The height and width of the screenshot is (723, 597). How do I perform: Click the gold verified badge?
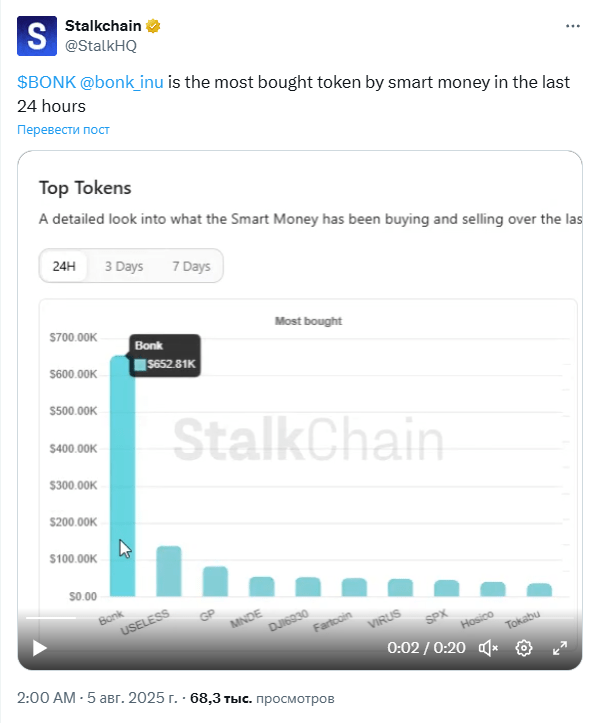pyautogui.click(x=153, y=26)
